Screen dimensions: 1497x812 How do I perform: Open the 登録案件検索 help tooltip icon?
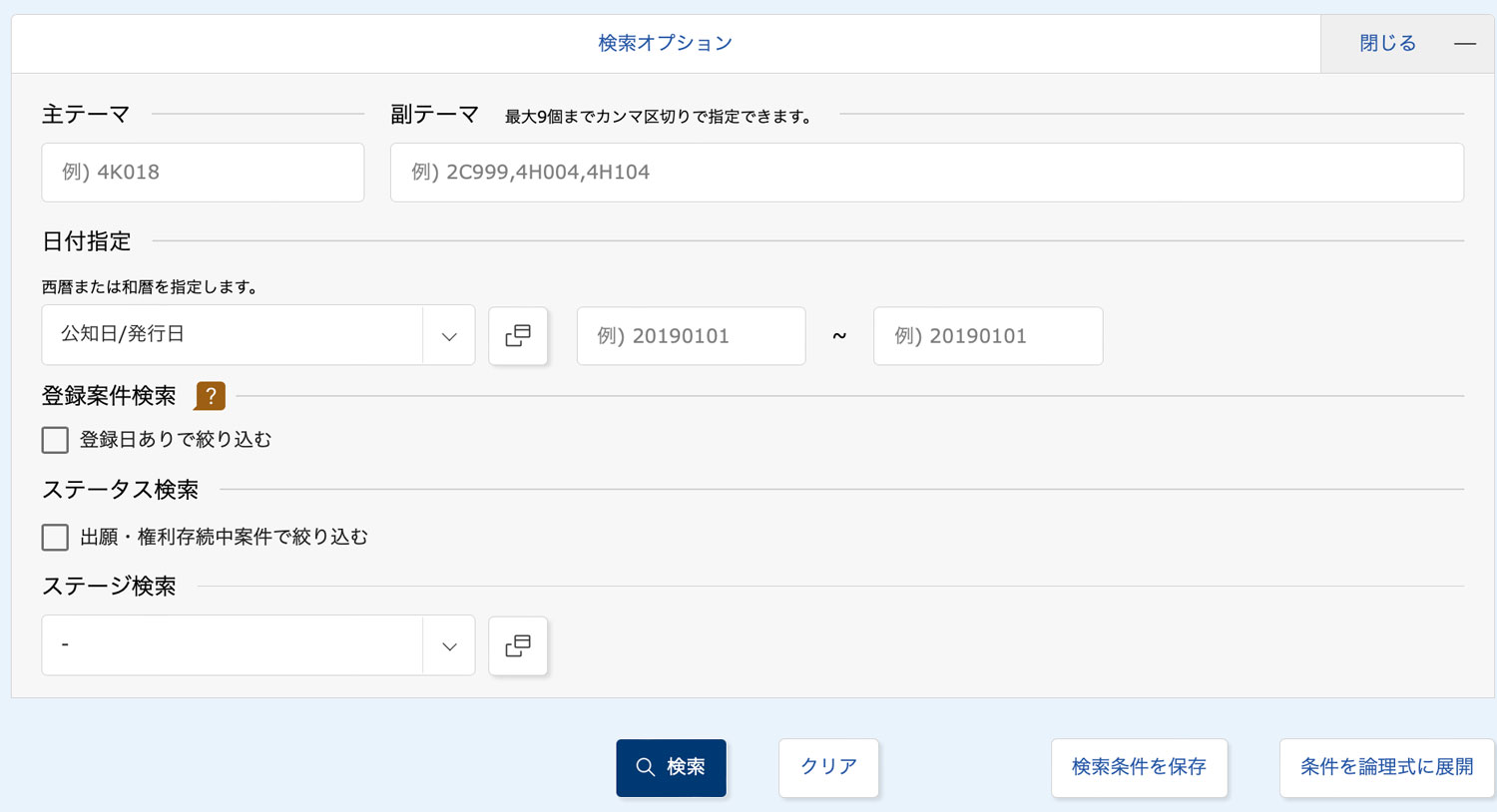(x=210, y=396)
